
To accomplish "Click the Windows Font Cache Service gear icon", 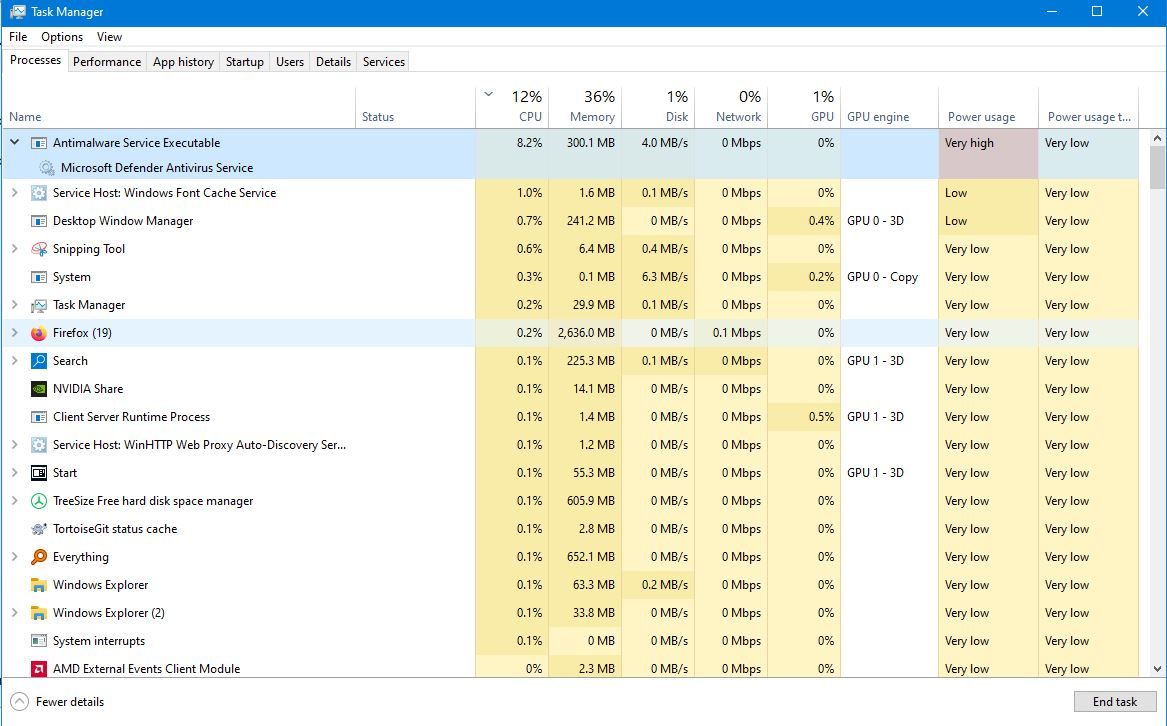I will 39,193.
